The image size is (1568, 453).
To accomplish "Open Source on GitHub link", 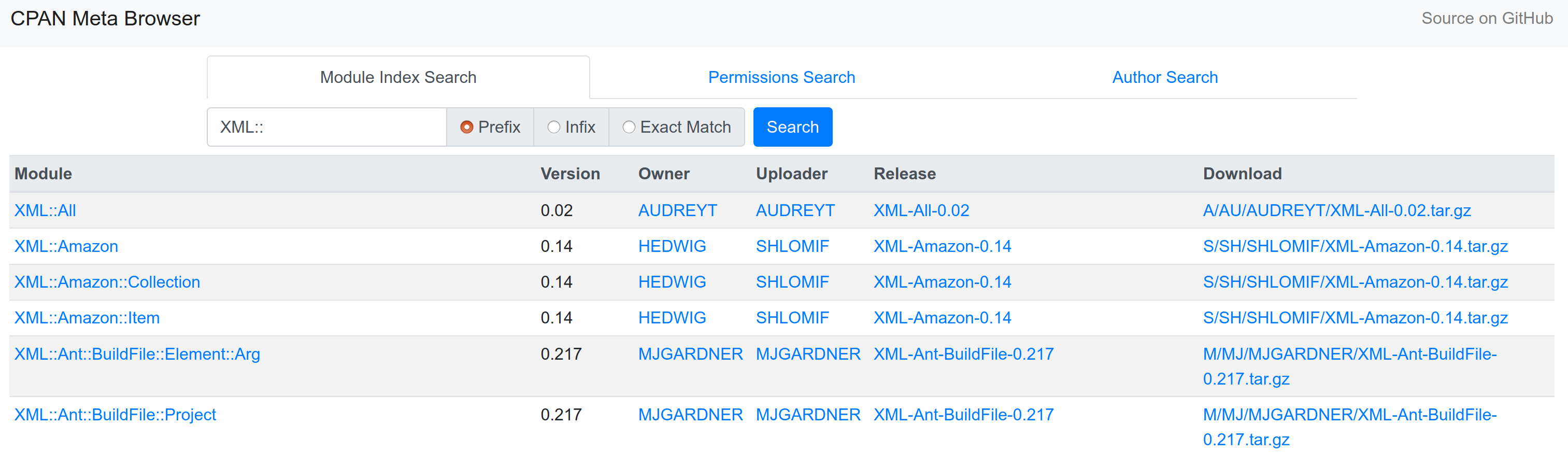I will 1487,18.
